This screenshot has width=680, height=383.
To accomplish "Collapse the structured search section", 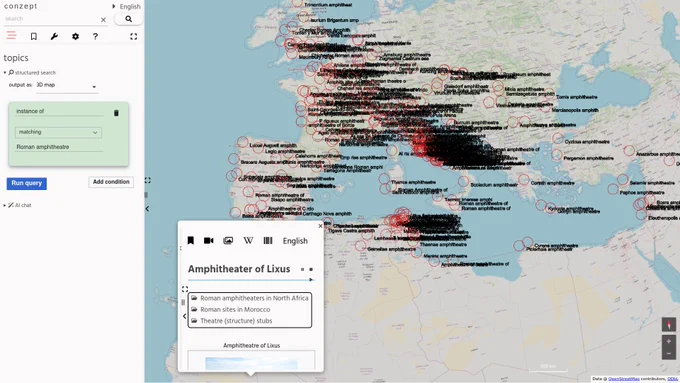I will coord(30,72).
